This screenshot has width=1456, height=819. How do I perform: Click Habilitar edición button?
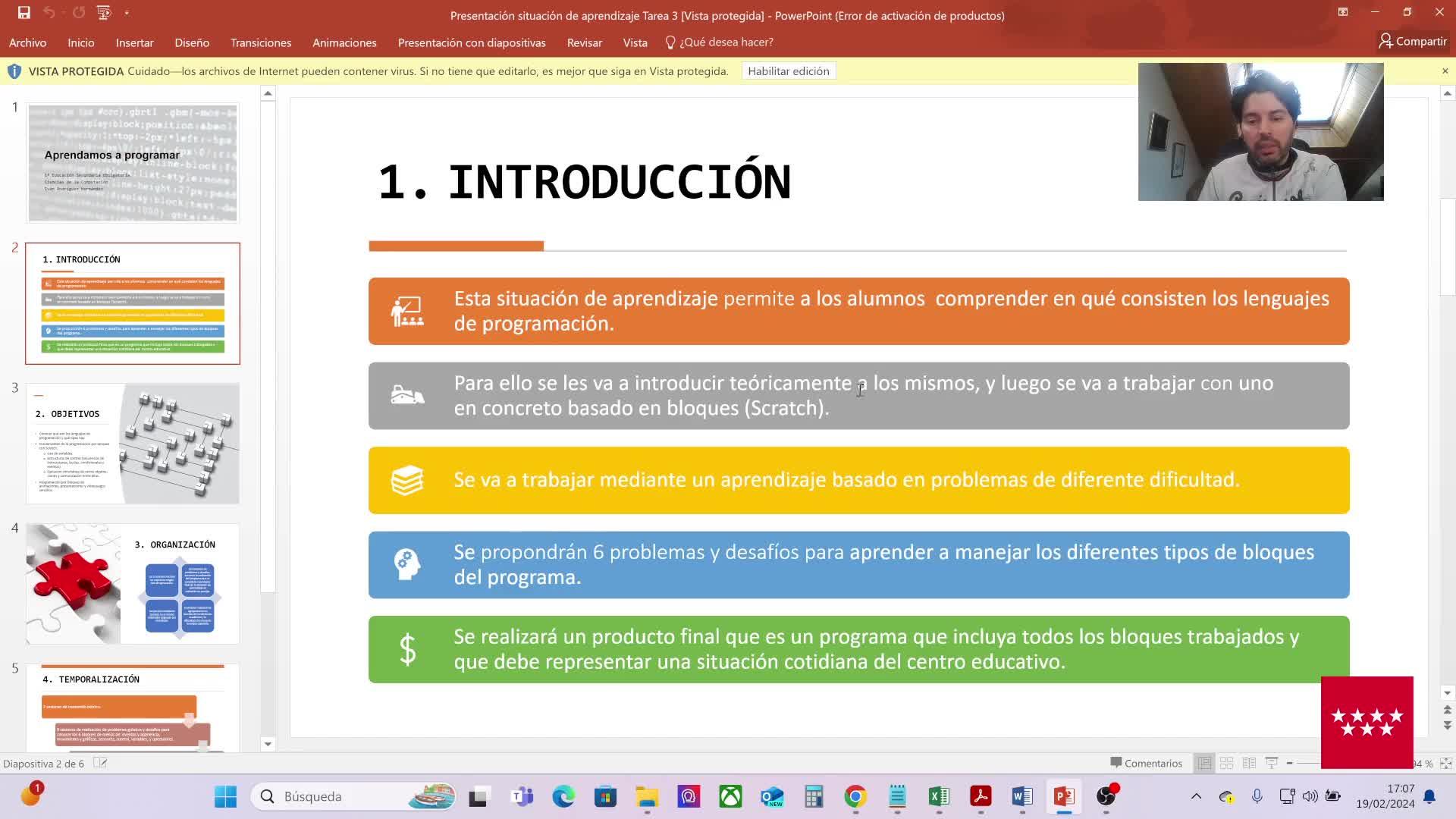(x=788, y=71)
